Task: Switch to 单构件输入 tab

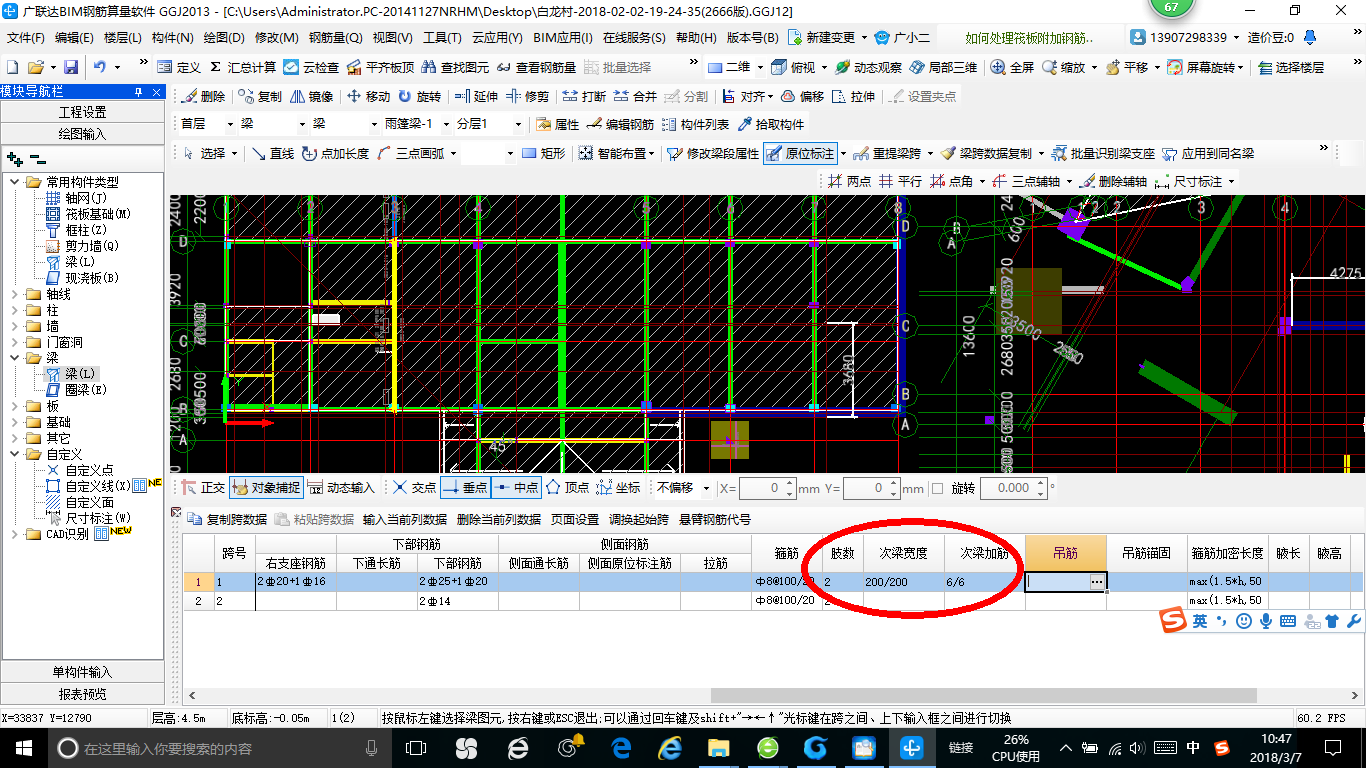Action: [x=83, y=671]
